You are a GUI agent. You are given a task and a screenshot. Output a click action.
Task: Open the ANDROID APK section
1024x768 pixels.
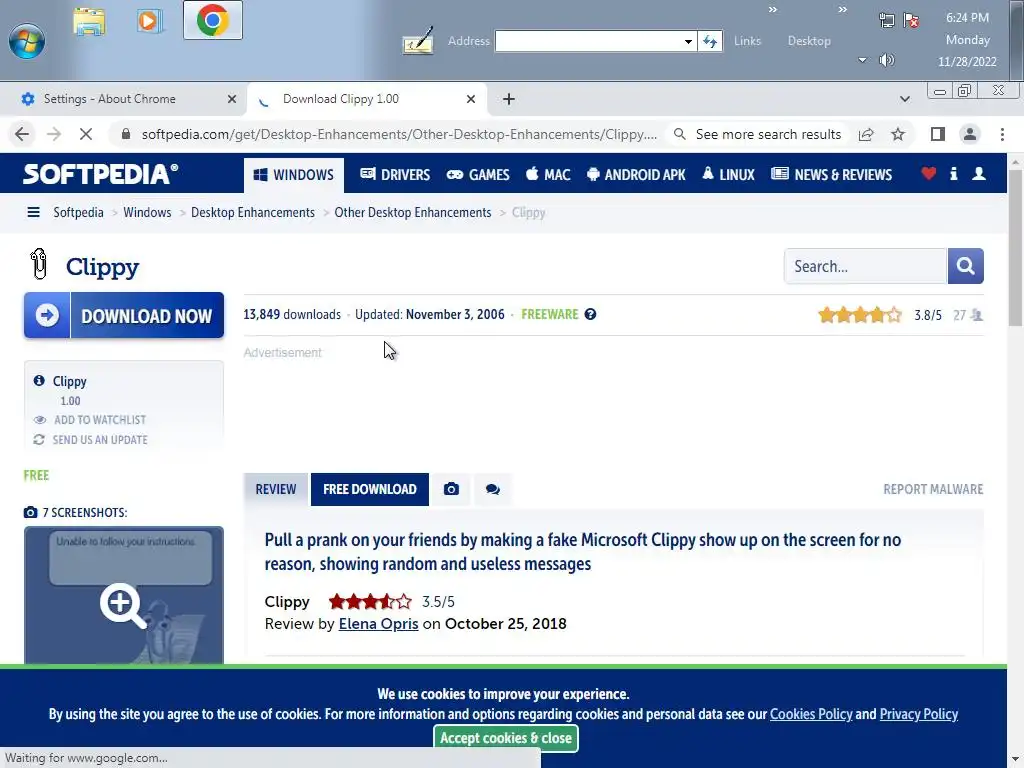pos(636,175)
